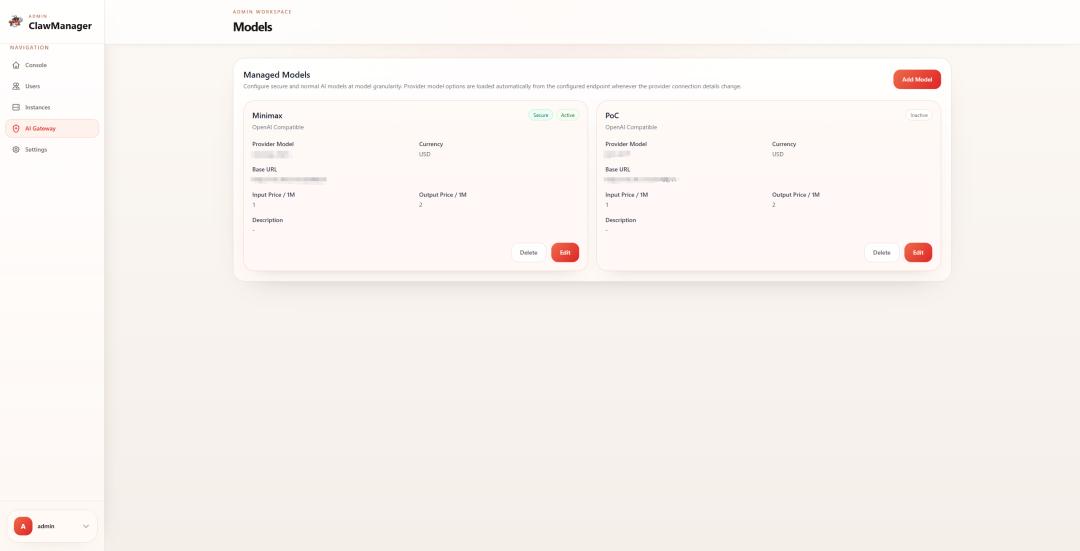1080x551 pixels.
Task: Edit the PoC model
Action: [x=918, y=252]
